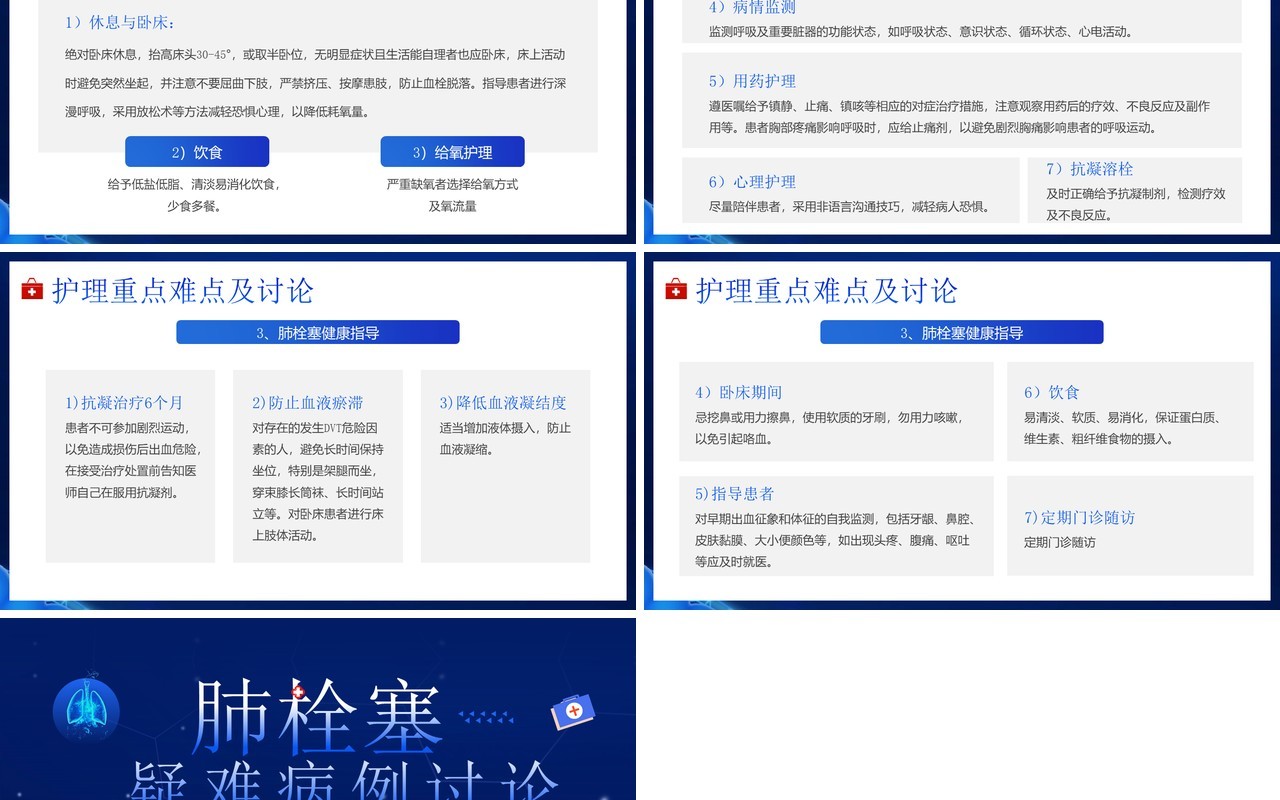Click the line "对早期出血征象和体征的自我监测"

click(835, 519)
